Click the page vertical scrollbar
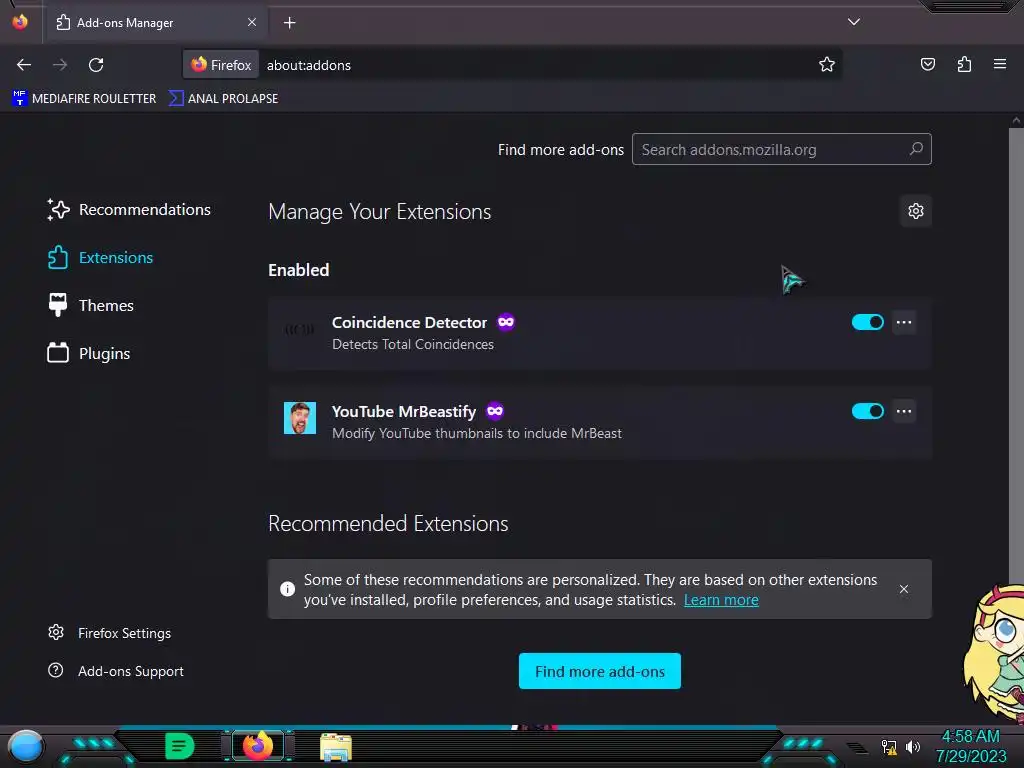Screen dimensions: 1024x768 click(1016, 353)
